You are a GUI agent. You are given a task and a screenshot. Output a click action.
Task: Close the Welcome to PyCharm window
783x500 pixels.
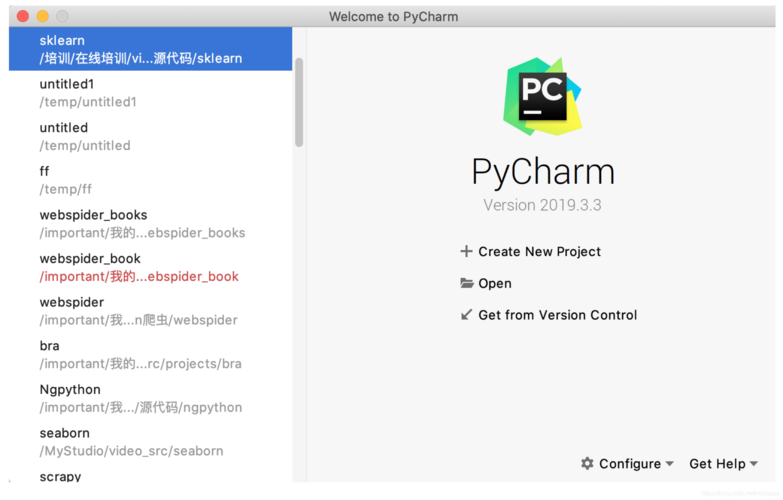[23, 16]
